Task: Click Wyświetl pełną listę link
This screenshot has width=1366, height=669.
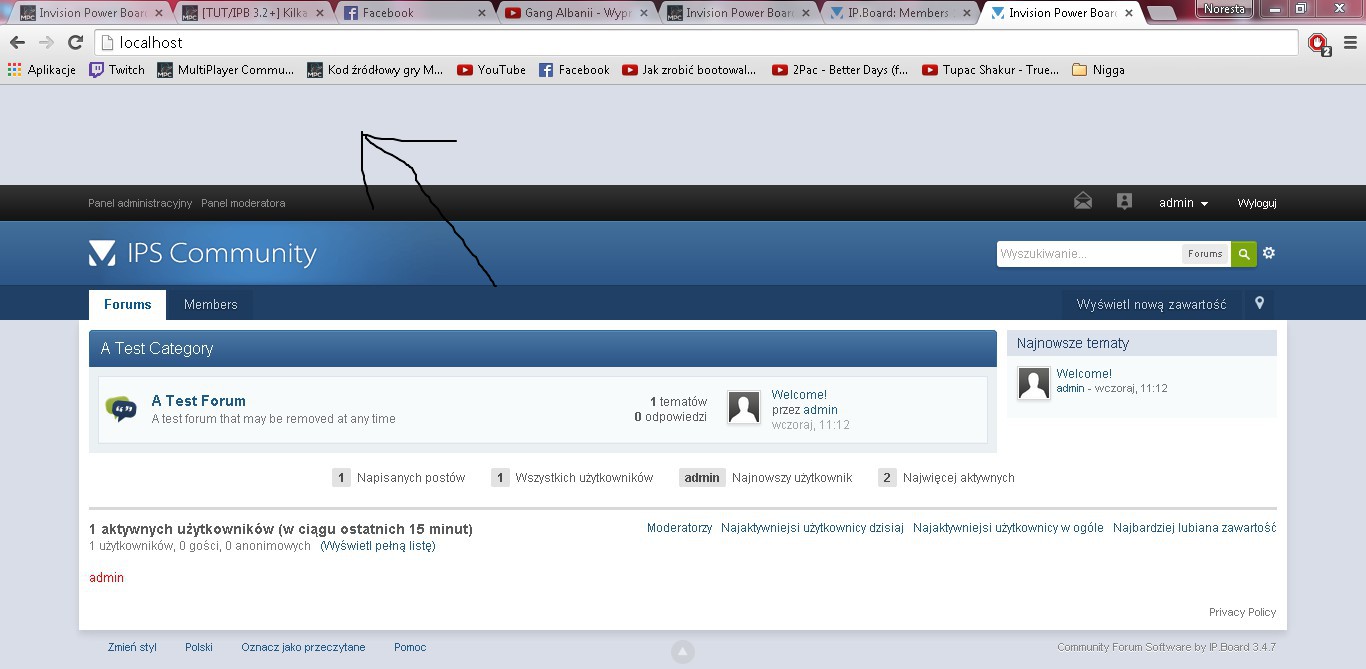Action: click(x=378, y=546)
